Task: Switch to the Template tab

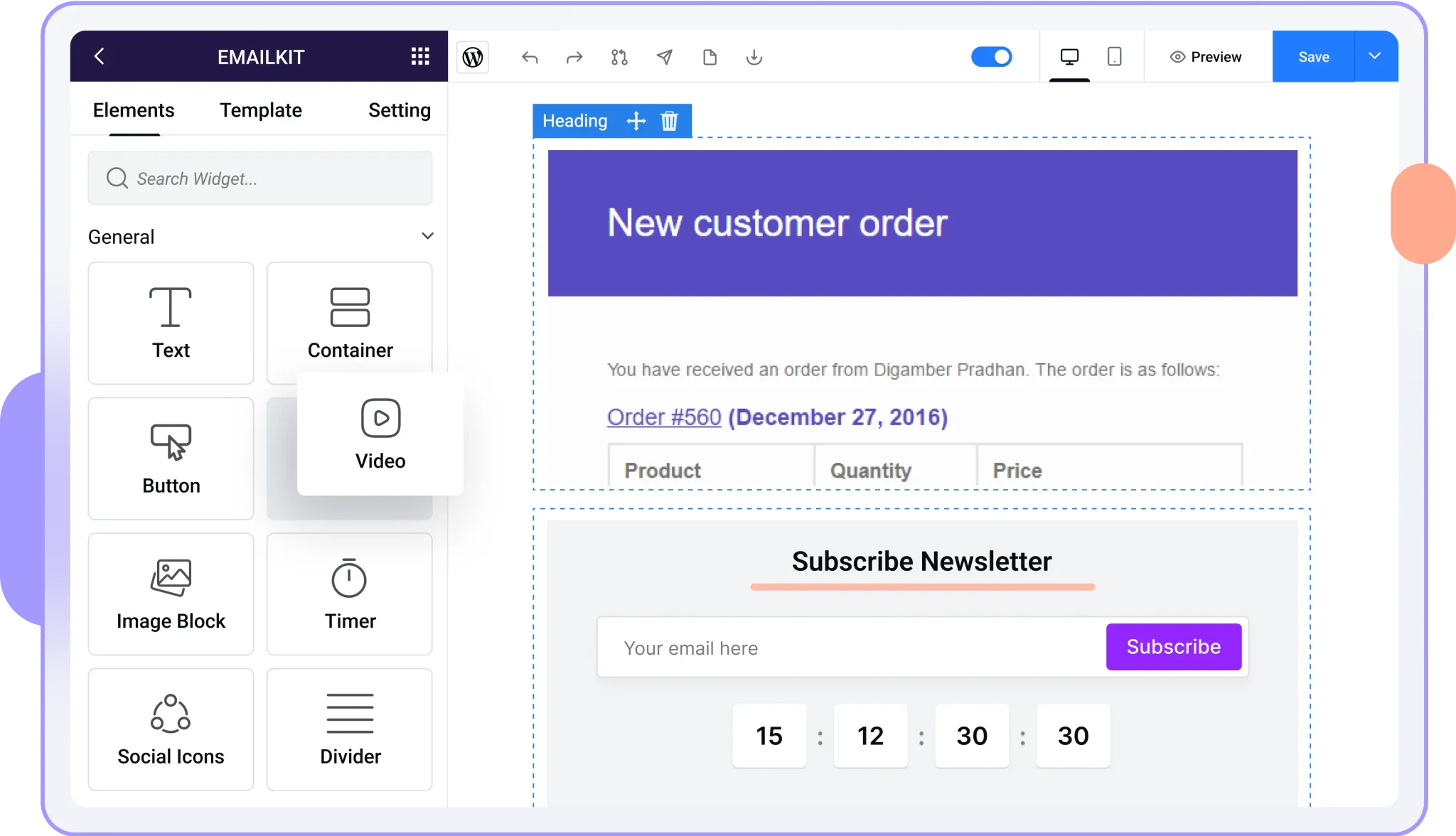Action: click(261, 110)
